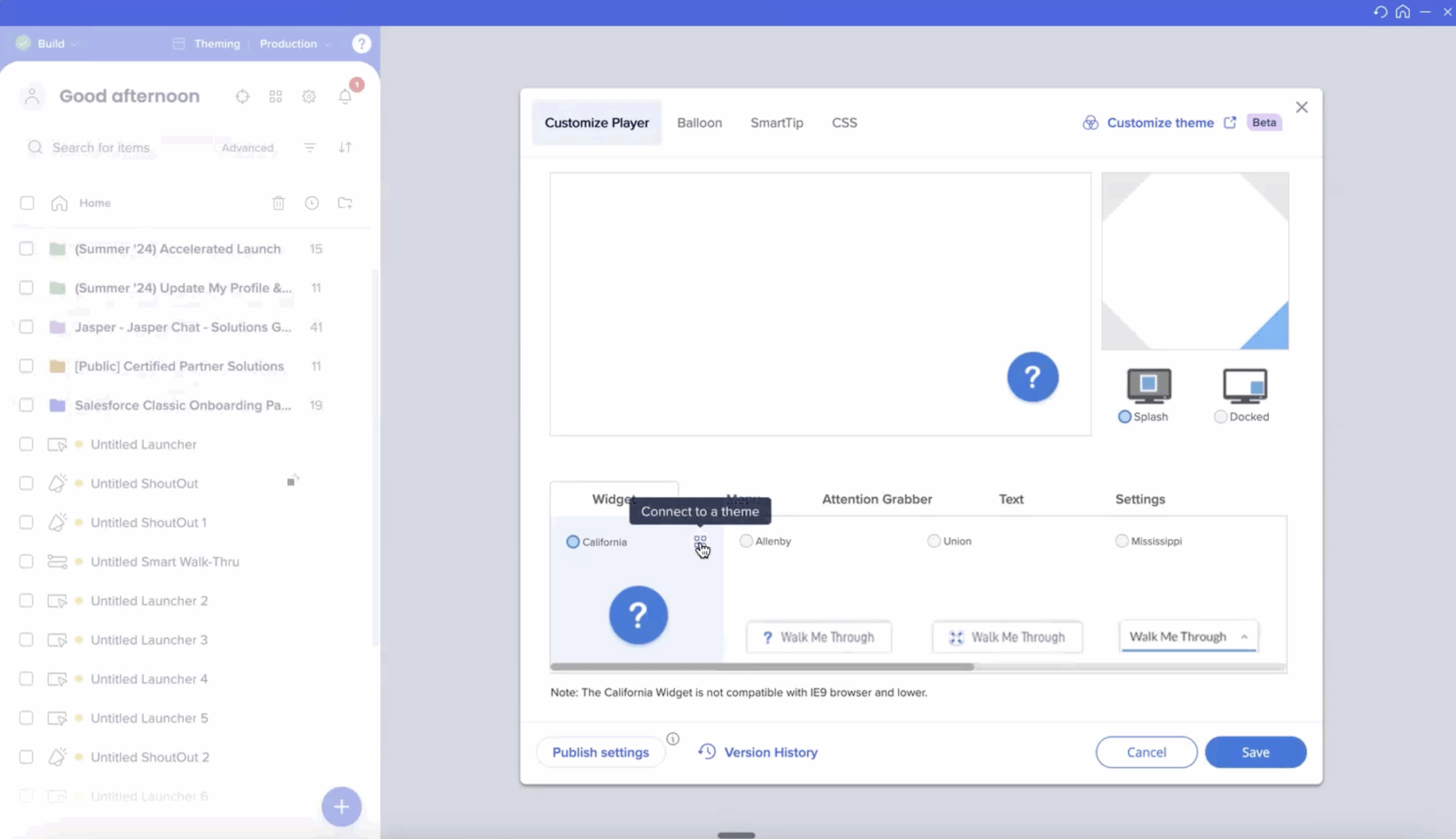The image size is (1456, 839).
Task: Click the notifications bell icon
Action: pos(345,96)
